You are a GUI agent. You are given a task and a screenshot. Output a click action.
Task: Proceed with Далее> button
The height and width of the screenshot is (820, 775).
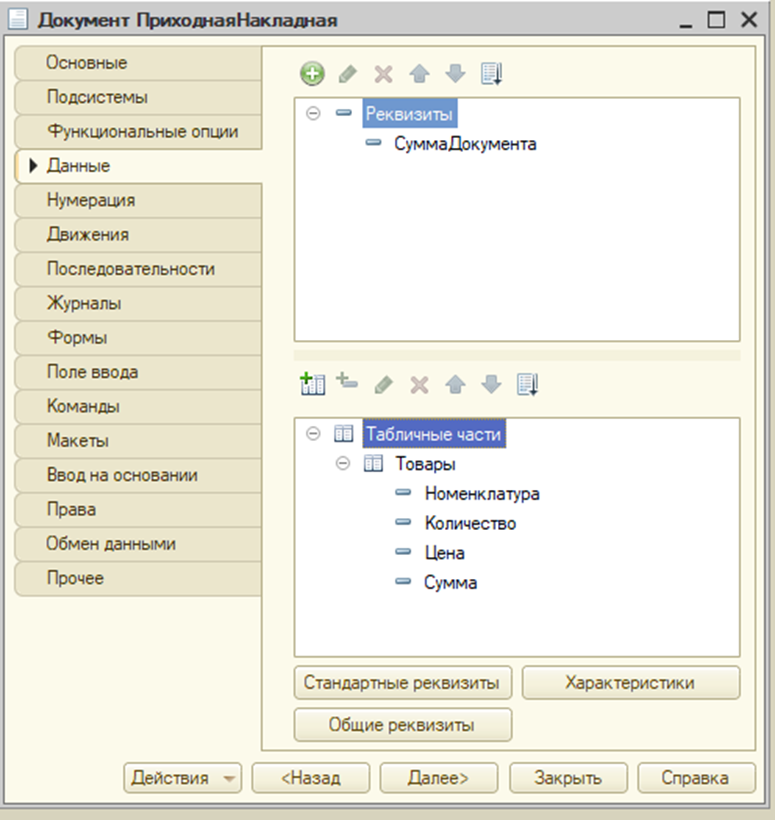tap(439, 778)
